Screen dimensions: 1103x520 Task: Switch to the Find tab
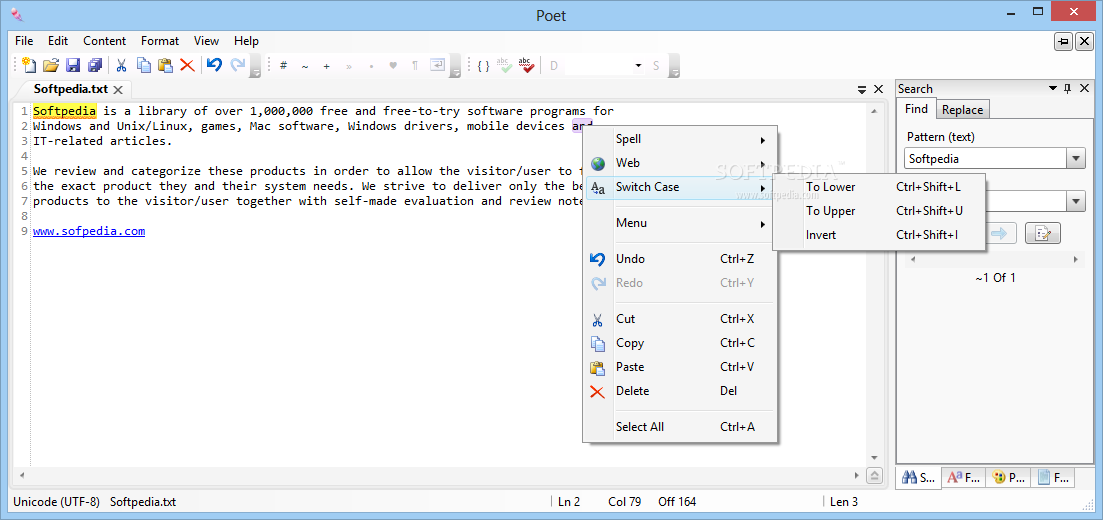point(916,109)
